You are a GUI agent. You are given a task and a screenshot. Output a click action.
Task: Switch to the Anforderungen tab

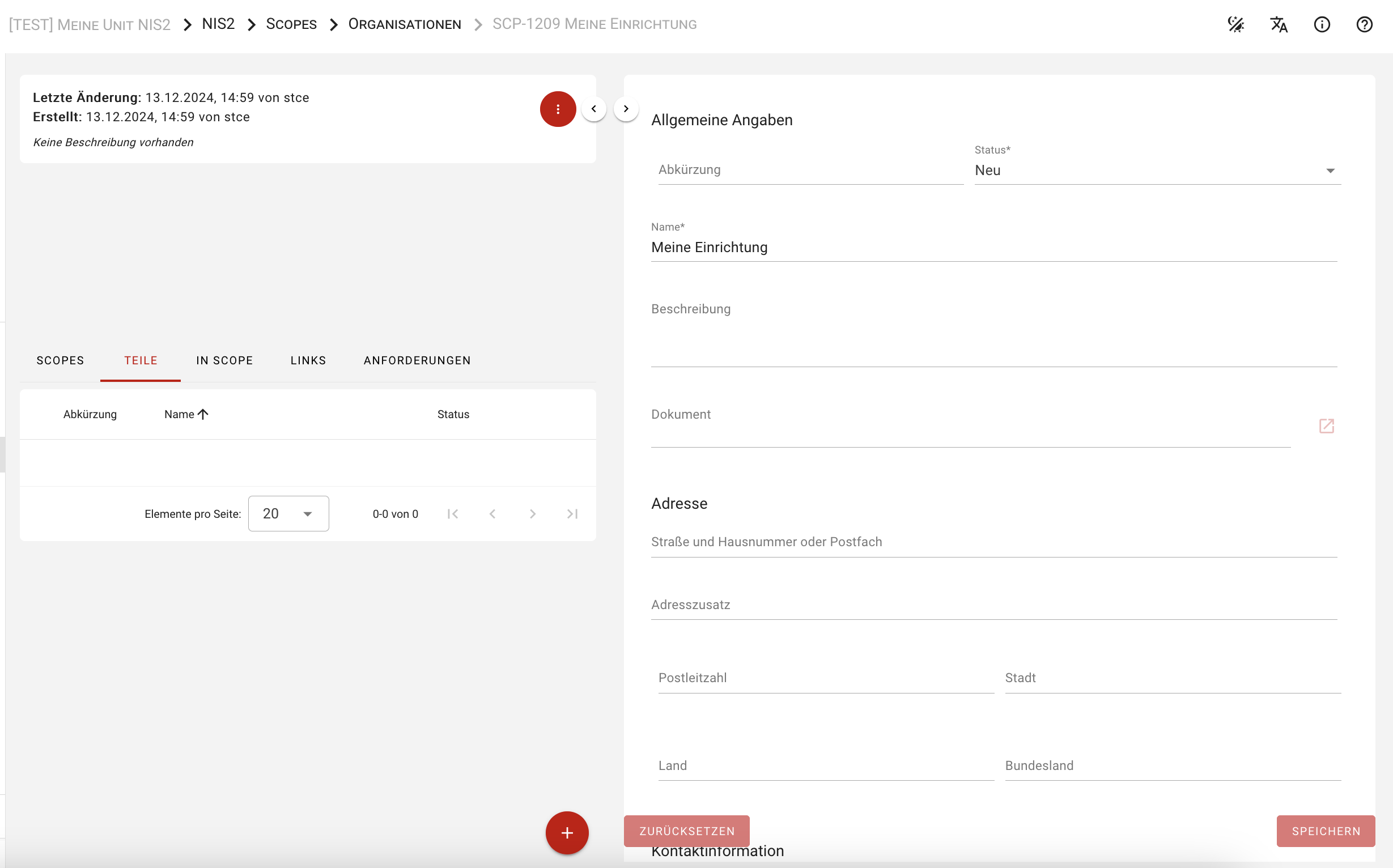pyautogui.click(x=417, y=360)
